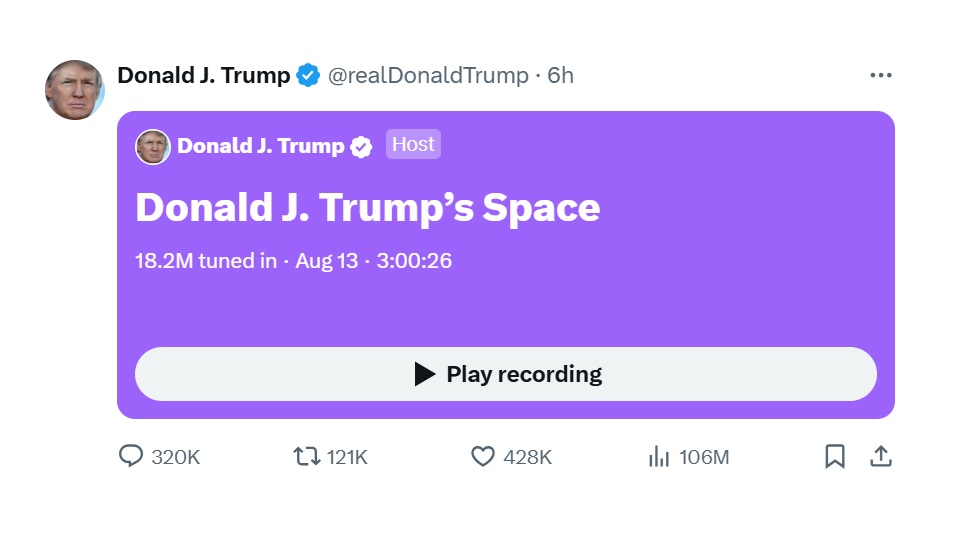Open view analytics bar chart icon
Screen dimensions: 964x543
[x=659, y=457]
